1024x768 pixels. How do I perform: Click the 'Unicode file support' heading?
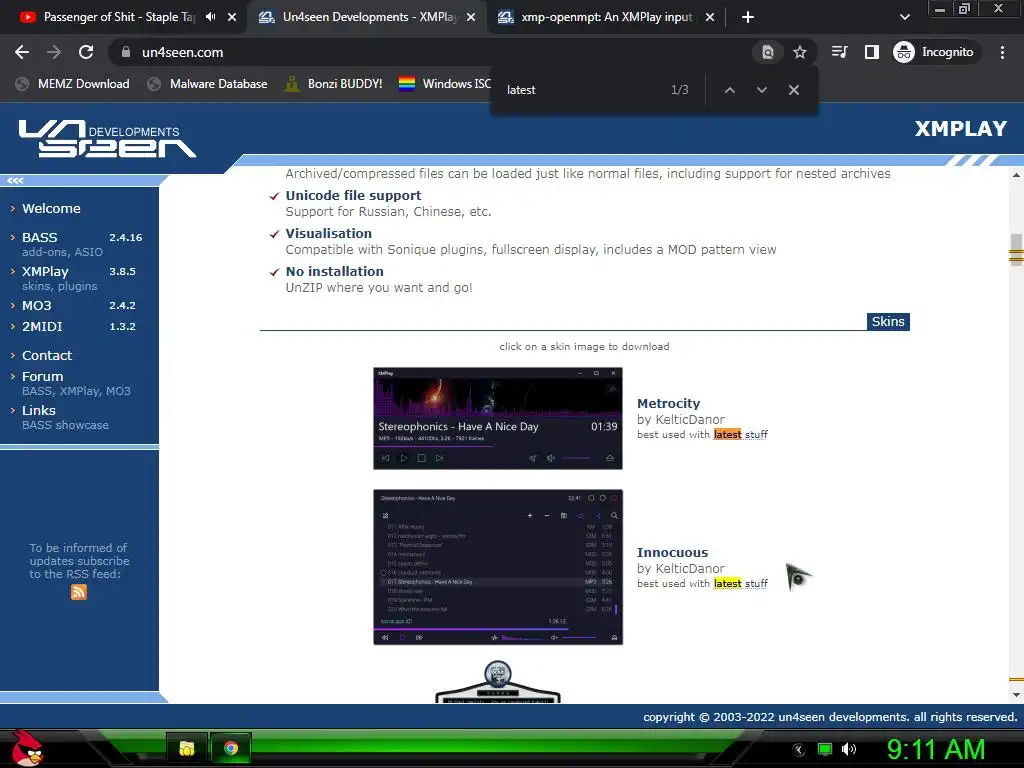coord(353,195)
